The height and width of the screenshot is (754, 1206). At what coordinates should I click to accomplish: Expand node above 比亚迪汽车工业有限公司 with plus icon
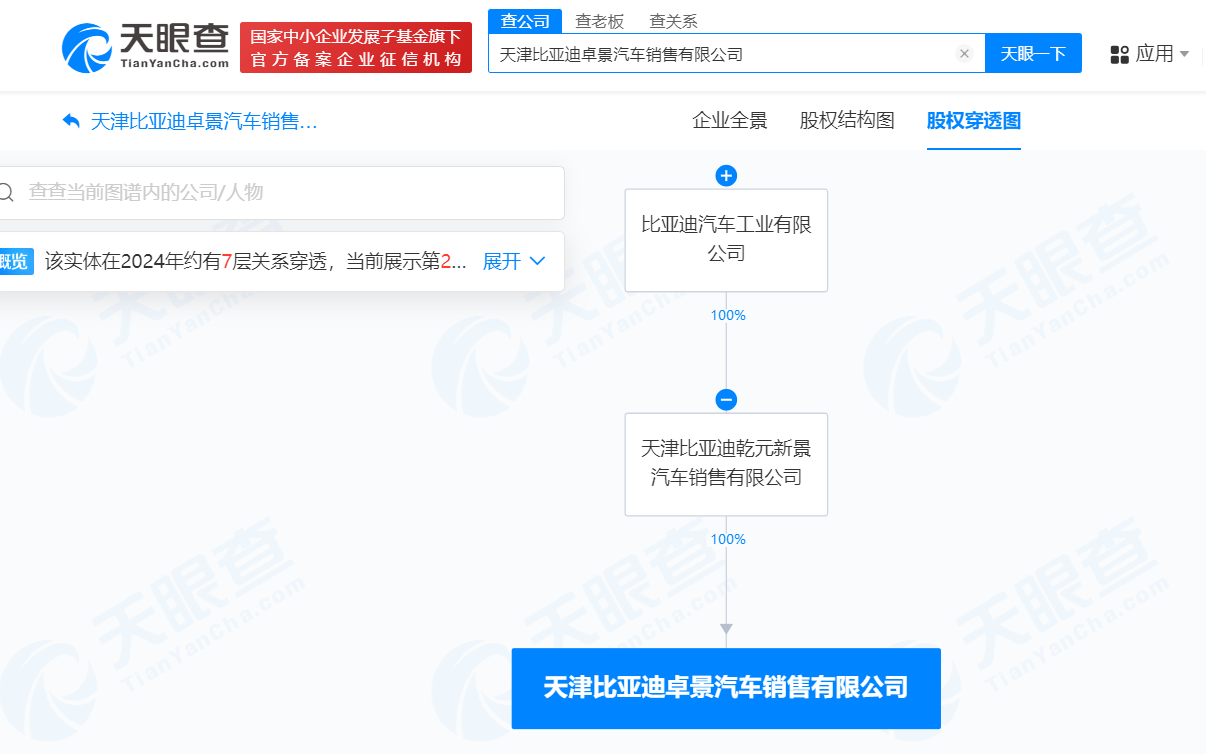click(726, 176)
